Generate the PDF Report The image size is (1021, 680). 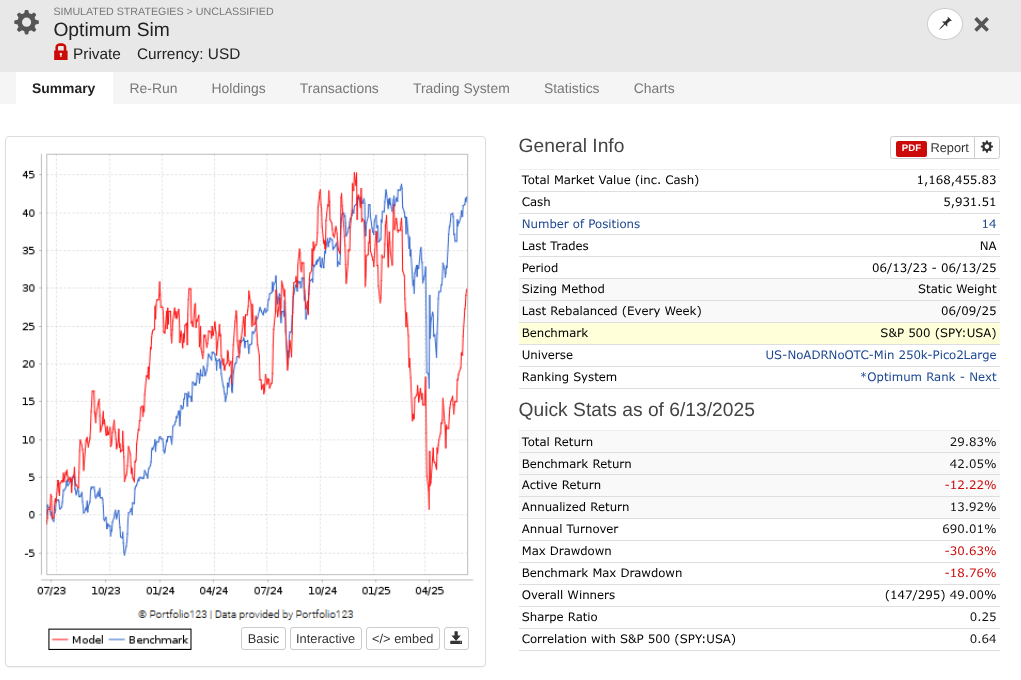pyautogui.click(x=932, y=148)
